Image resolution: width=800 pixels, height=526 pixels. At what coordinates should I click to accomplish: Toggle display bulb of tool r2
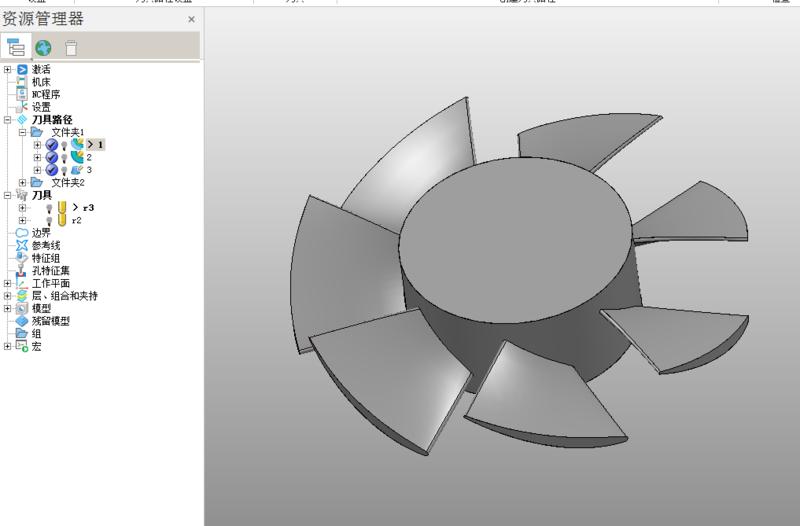pyautogui.click(x=49, y=221)
